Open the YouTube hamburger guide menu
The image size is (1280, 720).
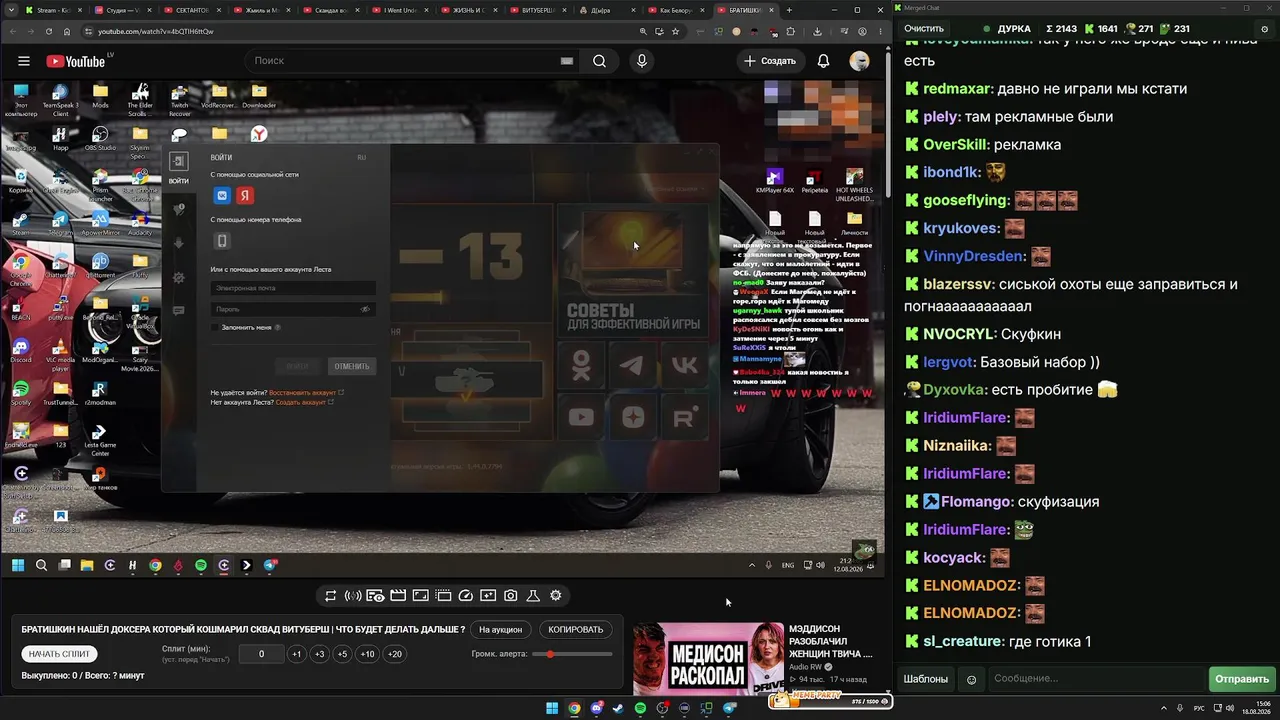24,61
